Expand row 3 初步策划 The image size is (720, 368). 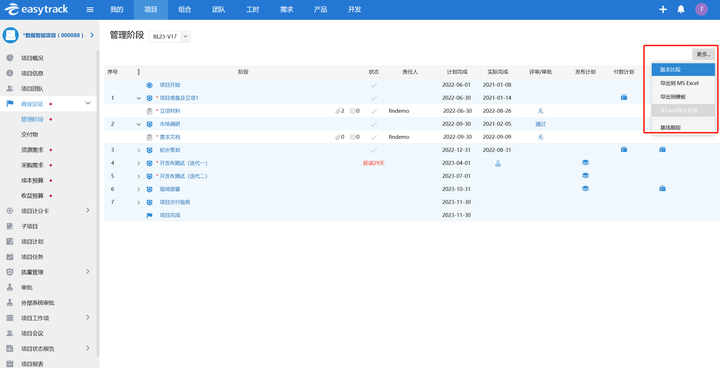[139, 150]
